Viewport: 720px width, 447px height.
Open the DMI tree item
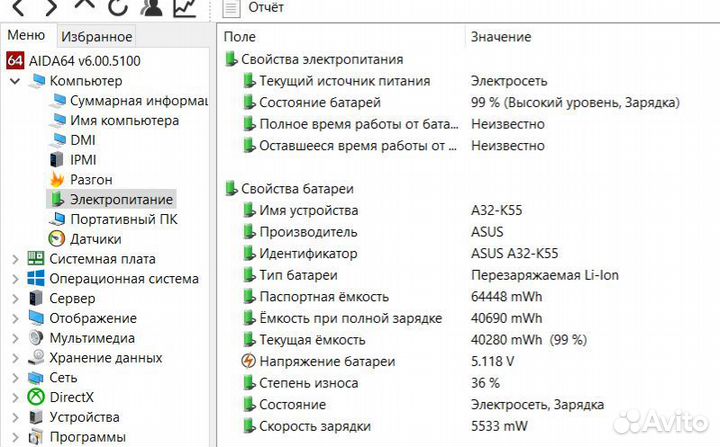click(x=83, y=140)
